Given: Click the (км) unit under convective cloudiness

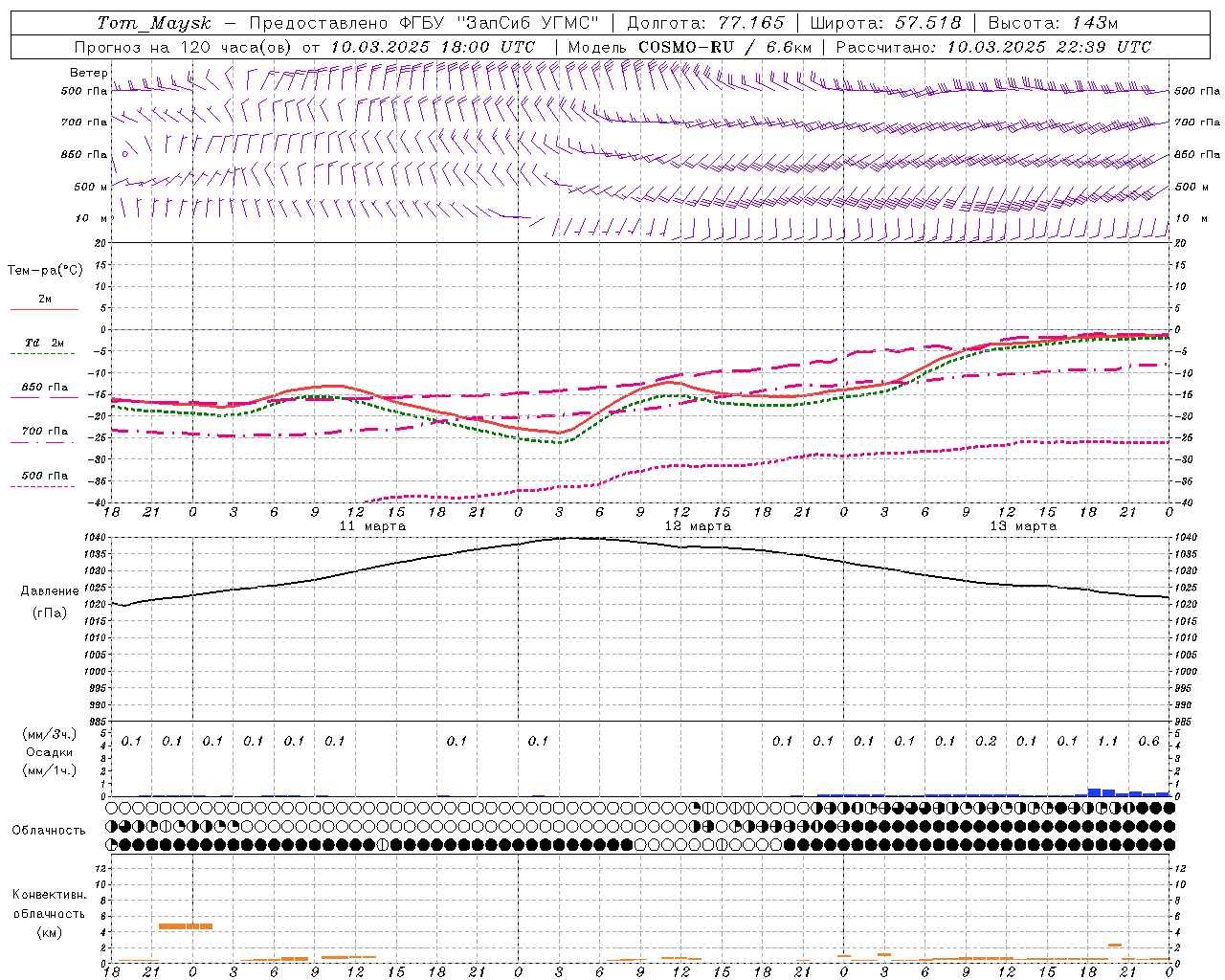Looking at the screenshot, I should pyautogui.click(x=49, y=932).
